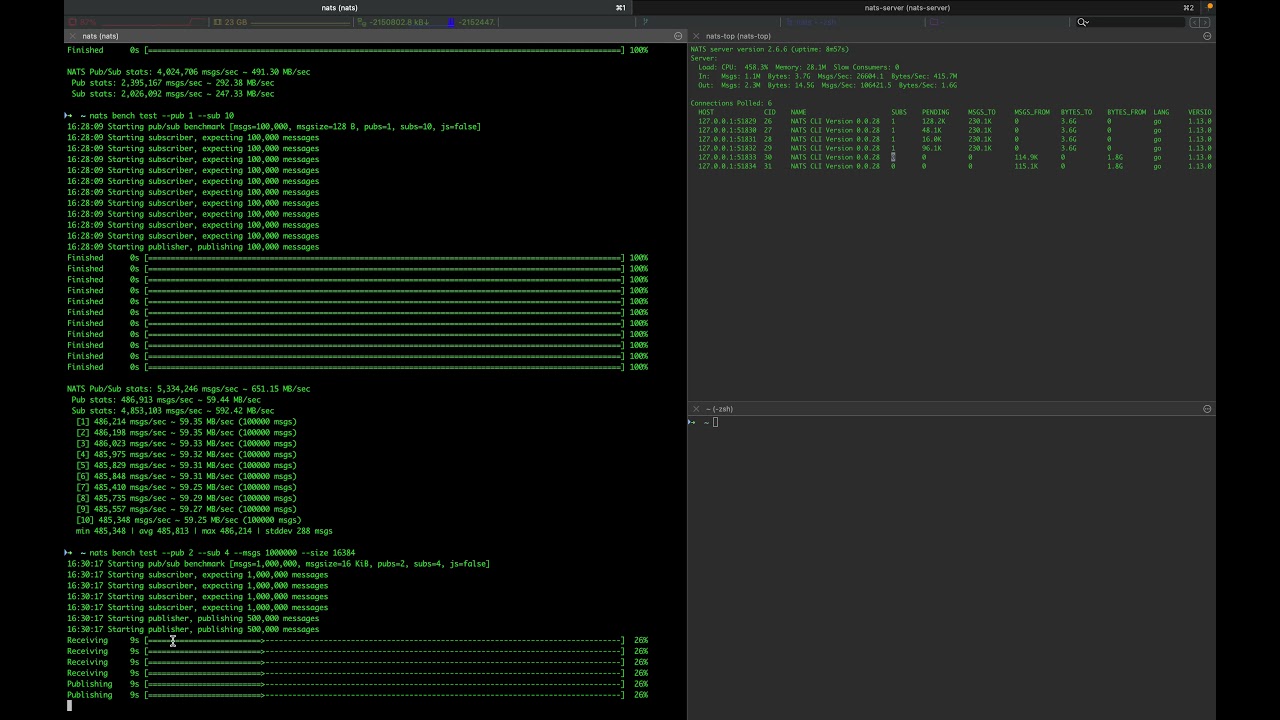Click the NATS server version 2.6.6 line
The image size is (1280, 720).
769,49
